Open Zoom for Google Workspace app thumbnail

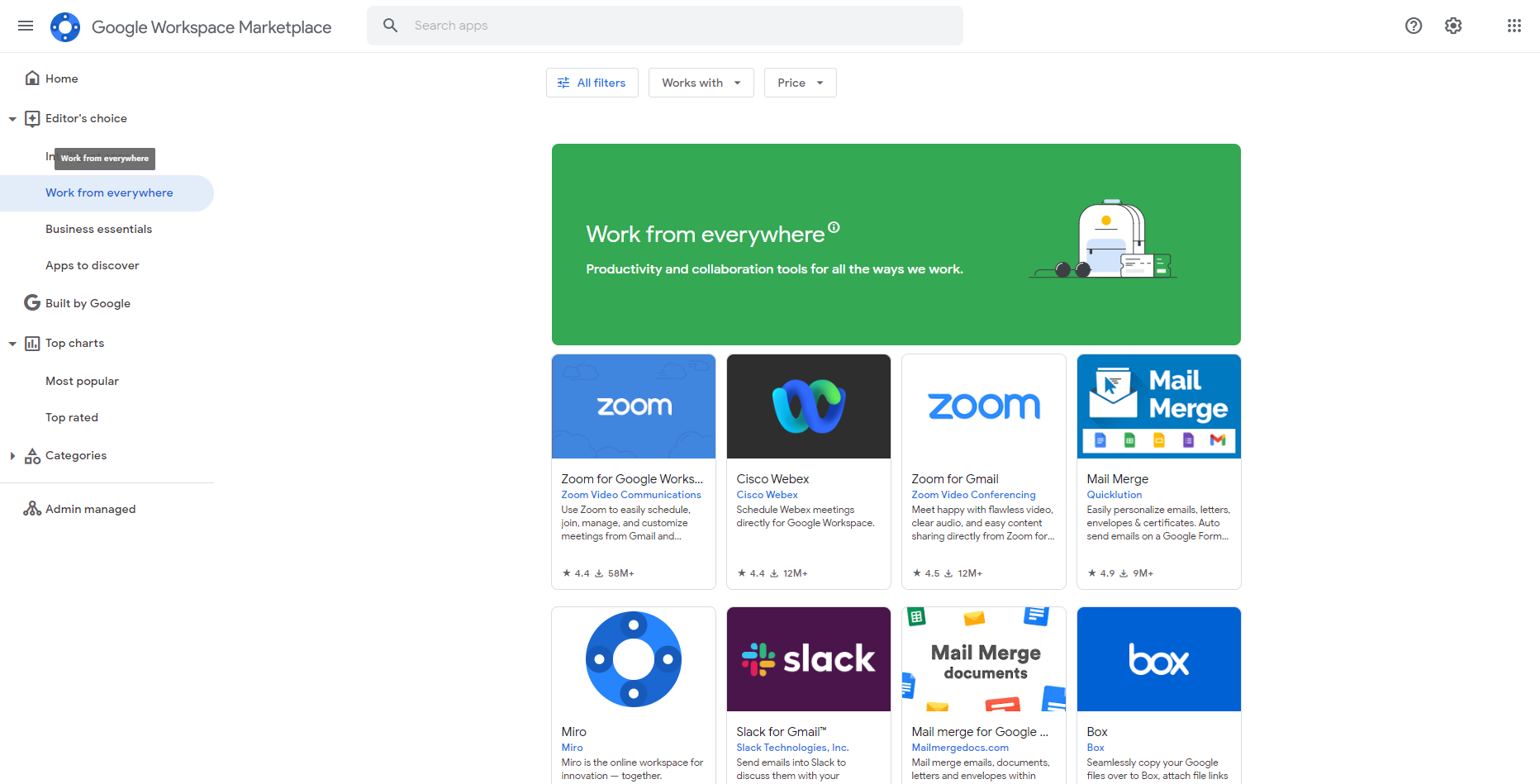(x=634, y=406)
